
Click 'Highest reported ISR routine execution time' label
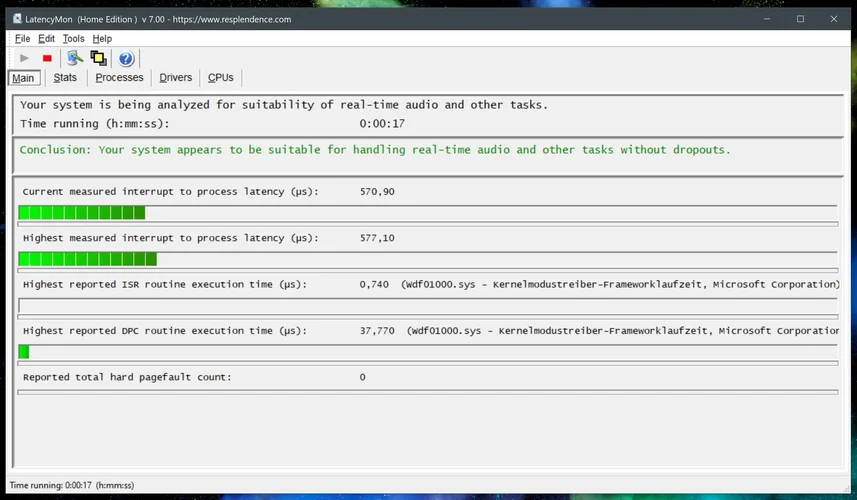click(165, 285)
